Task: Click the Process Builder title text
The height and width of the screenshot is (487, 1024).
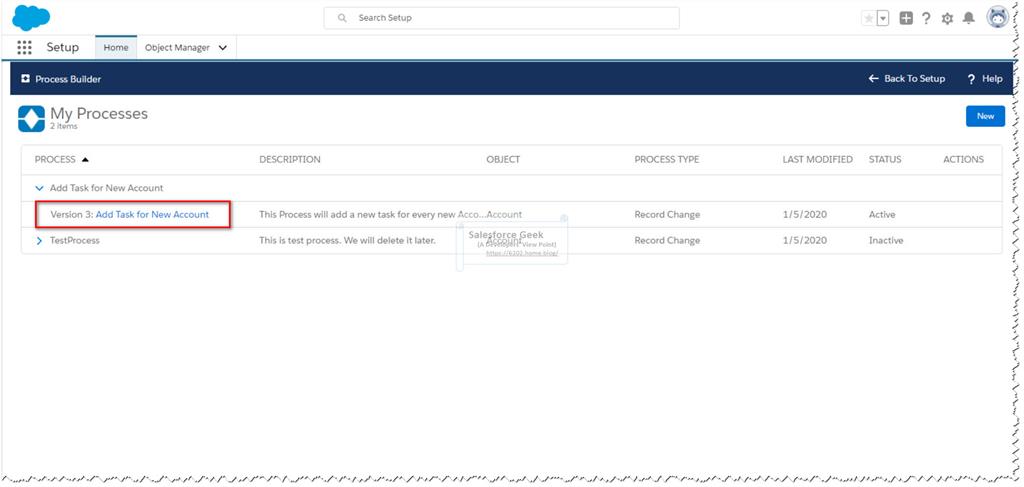Action: [x=68, y=79]
